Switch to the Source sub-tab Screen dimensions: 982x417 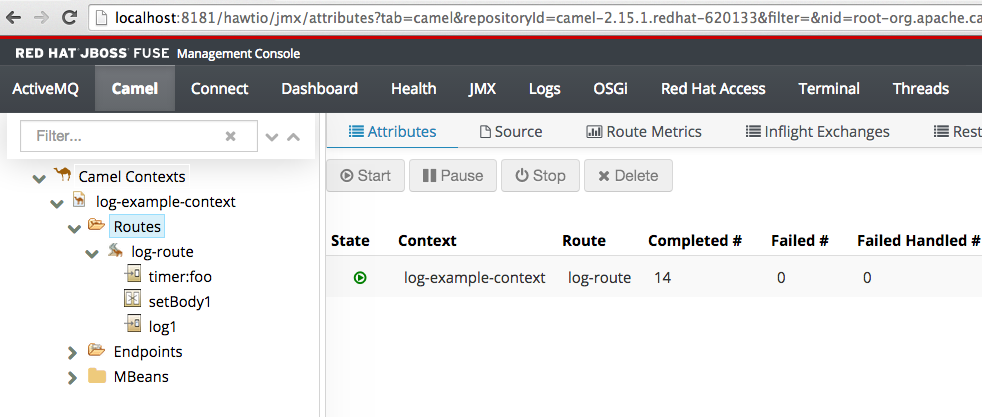(x=510, y=131)
